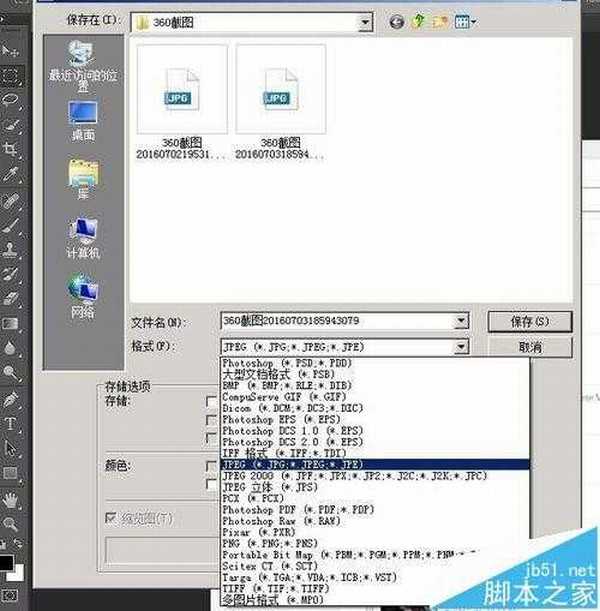Screen dimensions: 600x611
Task: Select the Clone Stamp tool
Action: coord(9,250)
